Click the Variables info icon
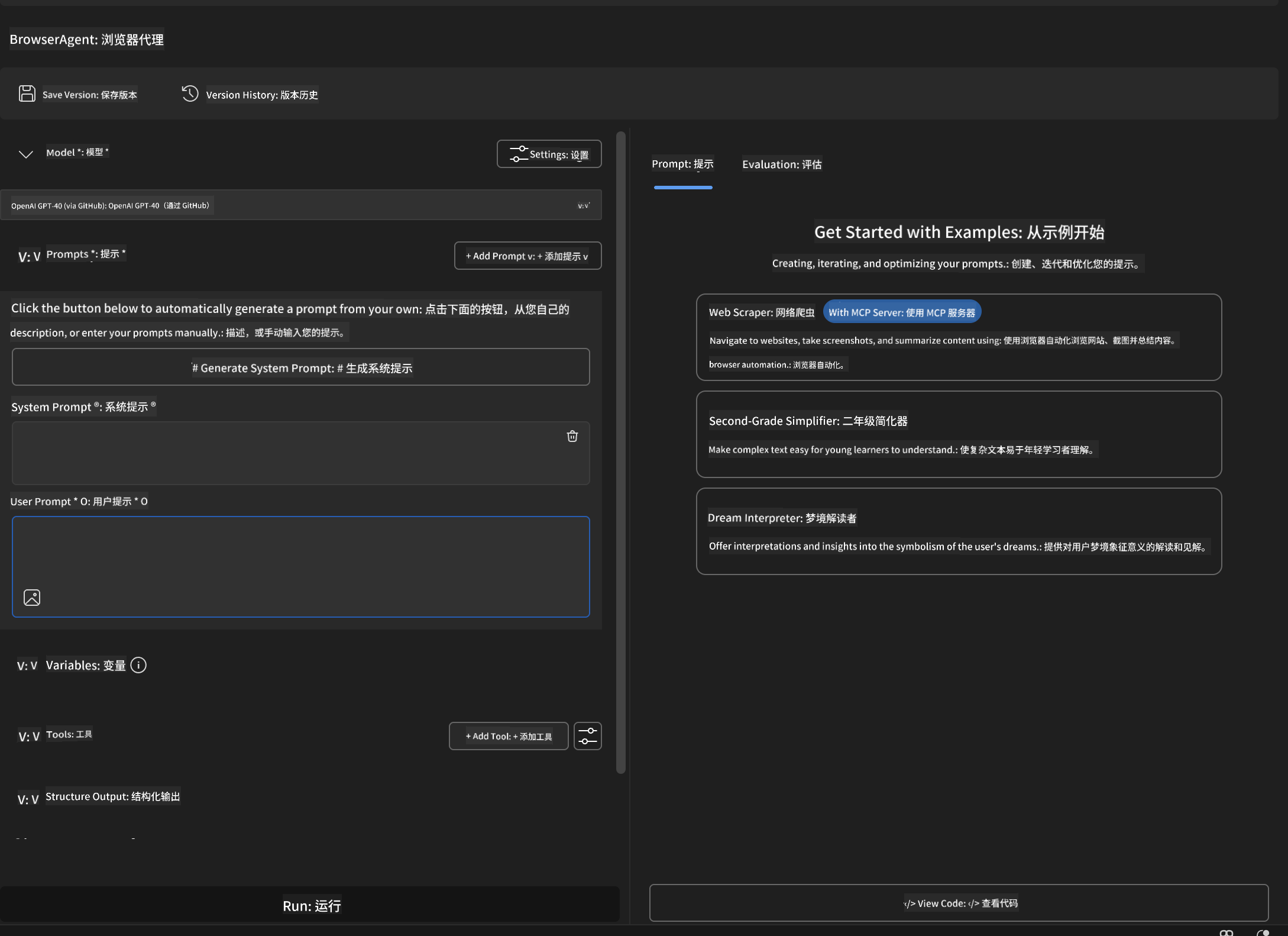The width and height of the screenshot is (1288, 936). point(138,665)
